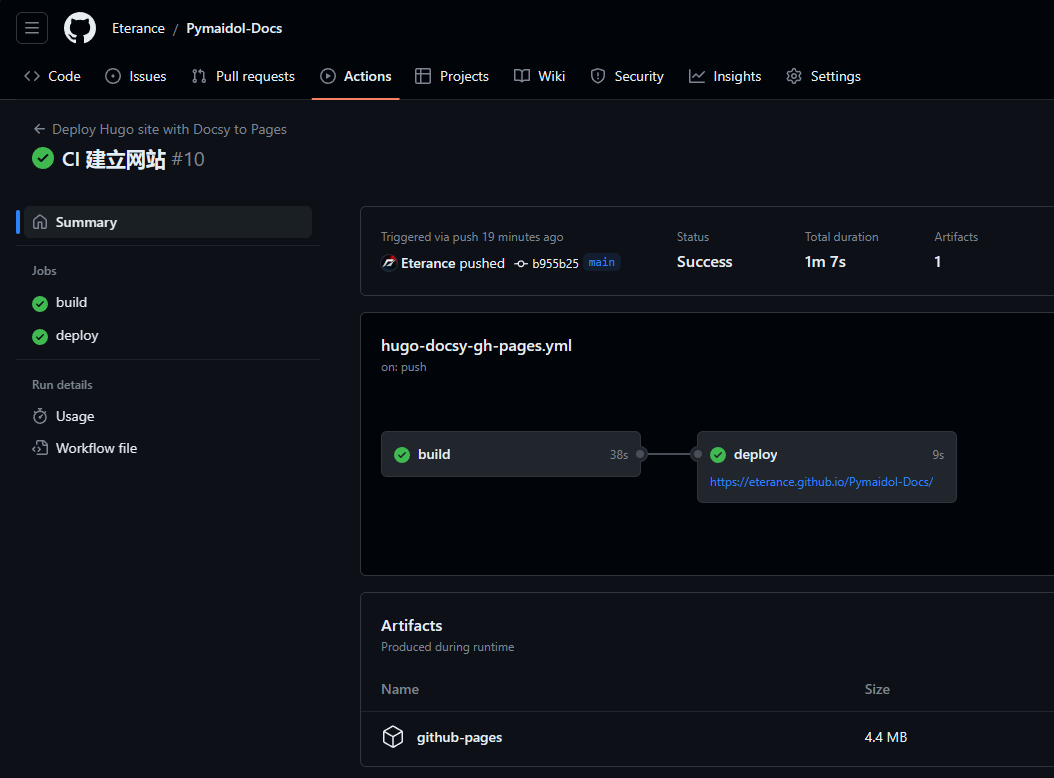Download the github-pages artifact
Screen dimensions: 1054x778
coord(459,736)
